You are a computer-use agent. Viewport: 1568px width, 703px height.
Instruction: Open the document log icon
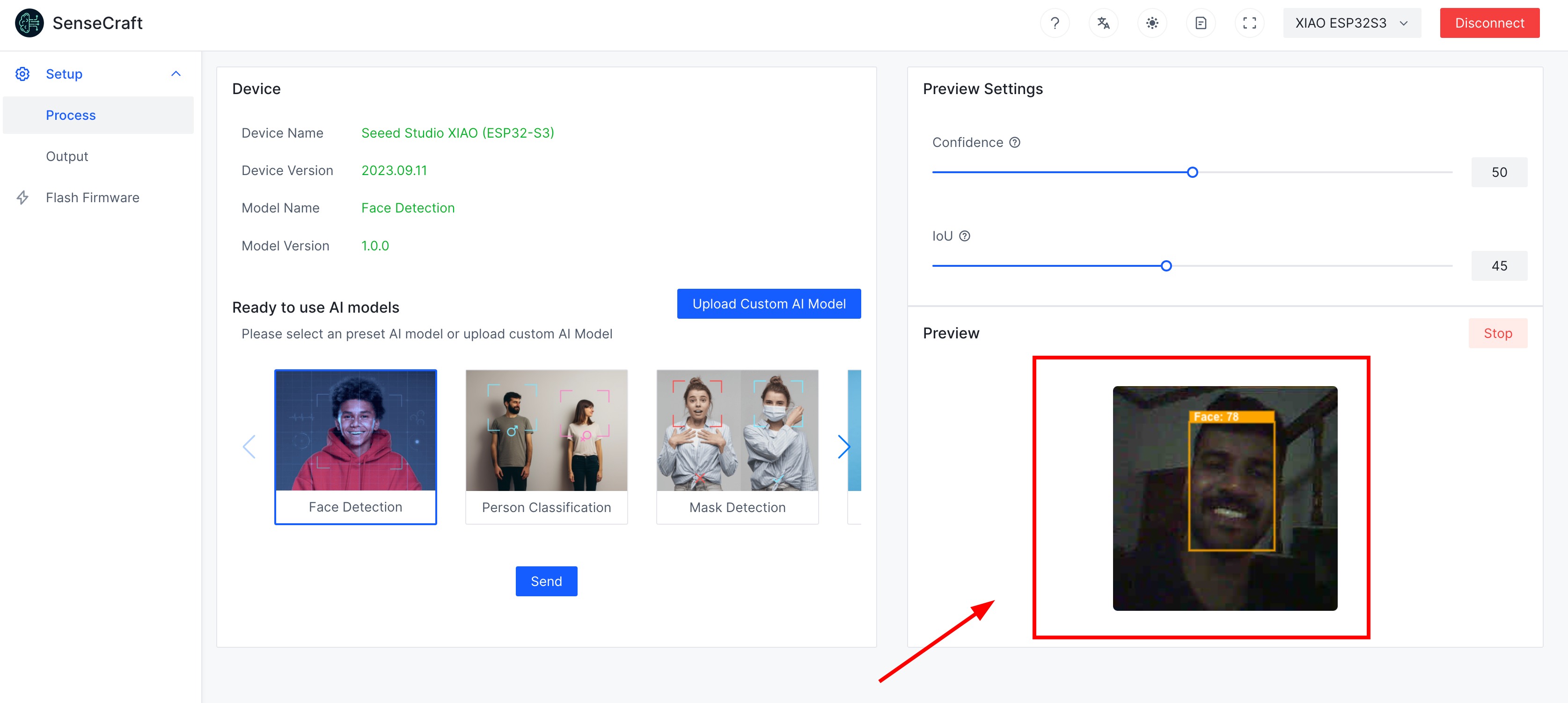point(1201,23)
